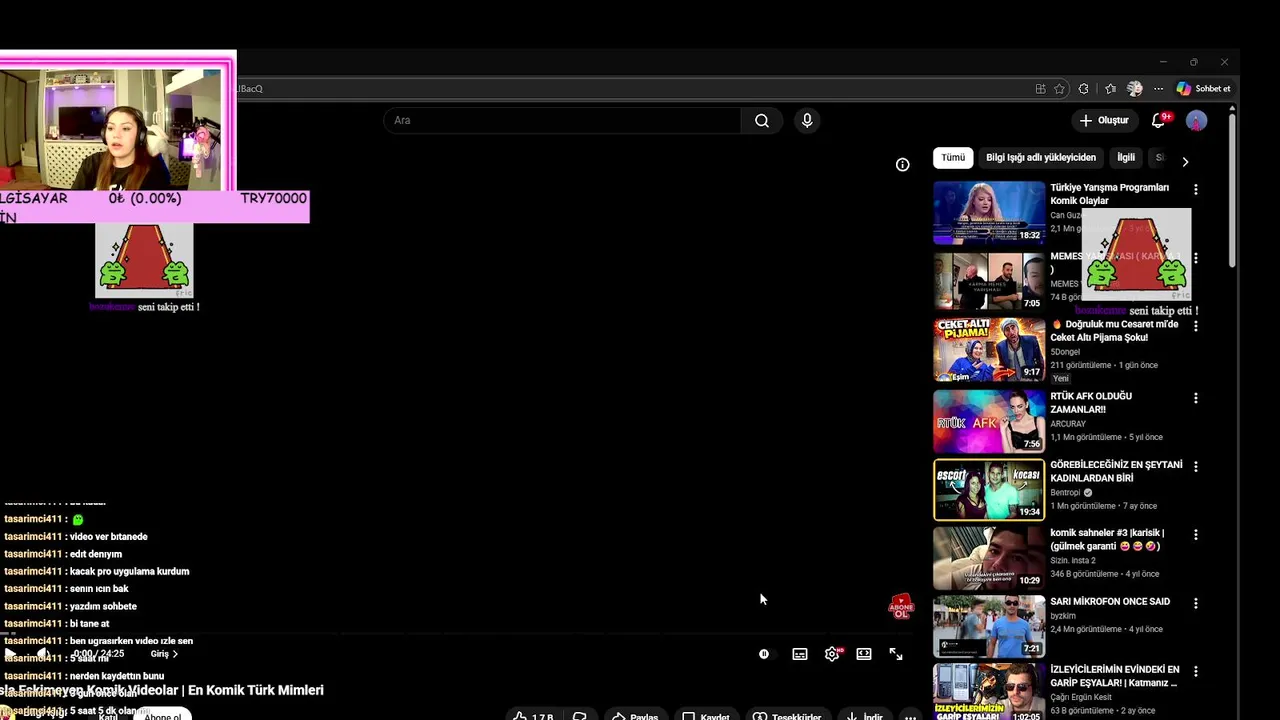Dislike the video thumbs-down
This screenshot has height=720, width=1280.
[579, 716]
